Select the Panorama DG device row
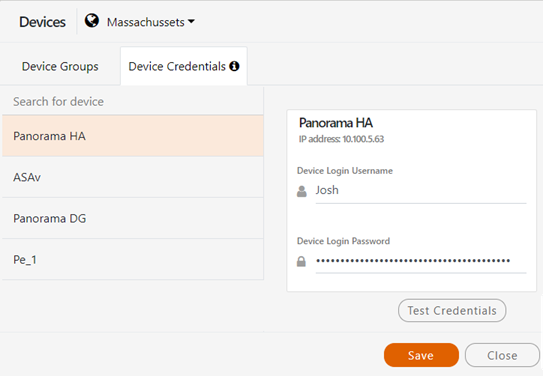 pos(133,218)
